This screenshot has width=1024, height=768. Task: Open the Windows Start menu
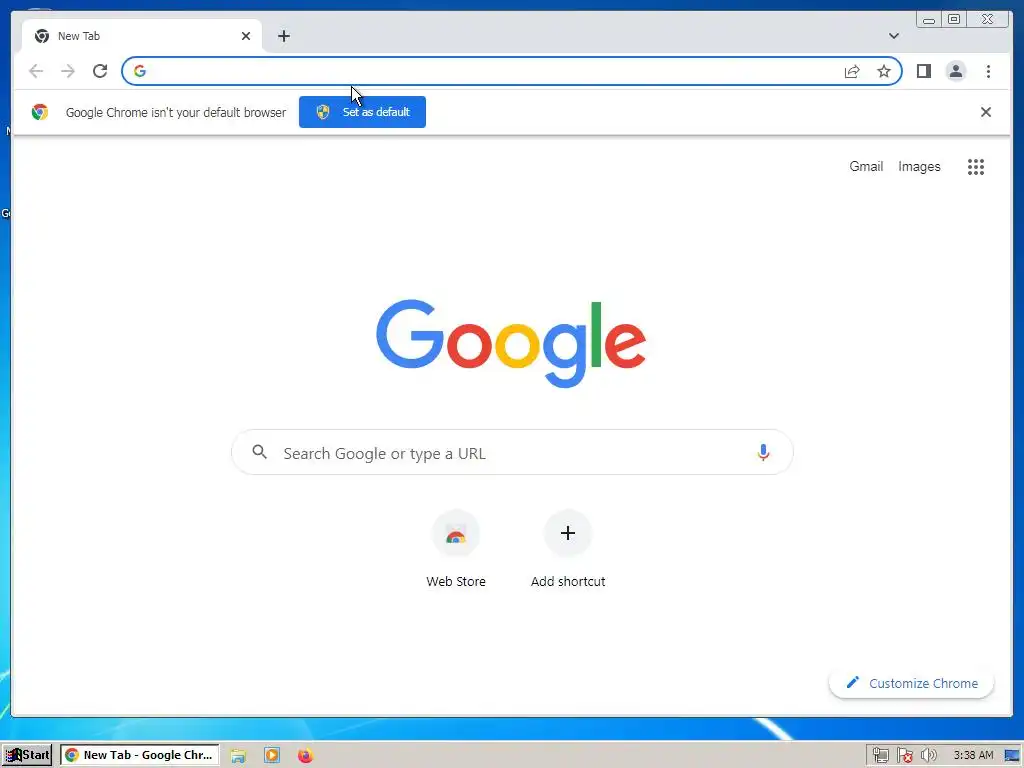click(27, 755)
